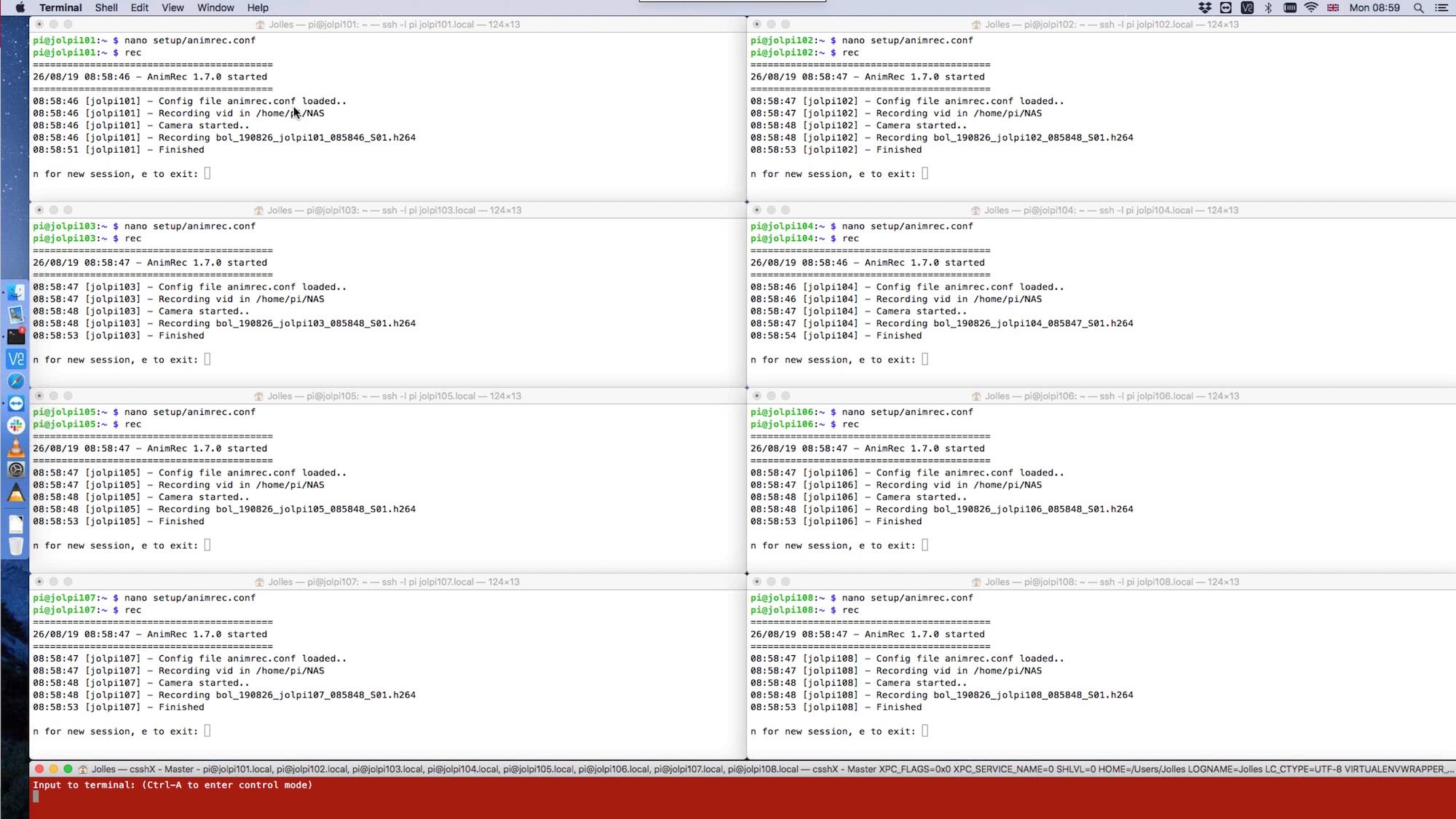Open VNC Viewer from the Dock
This screenshot has height=819, width=1456.
point(16,359)
